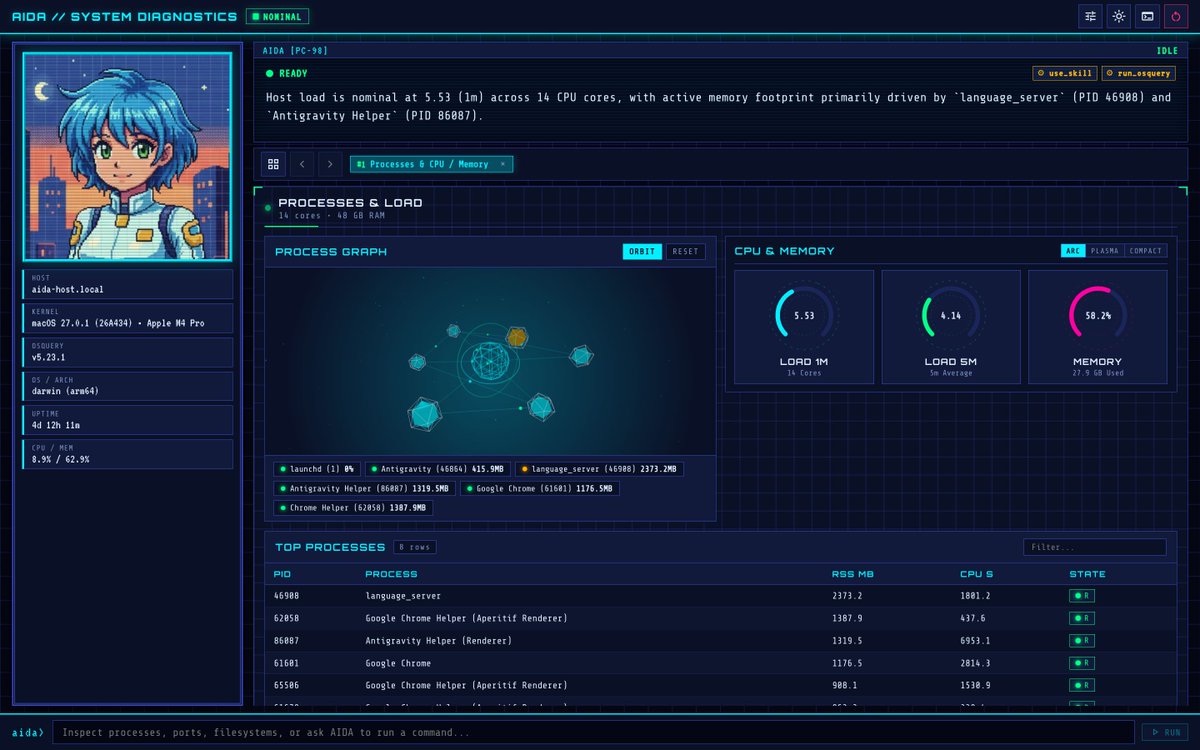Switch CPU & Memory view to PLASMA

click(1104, 251)
